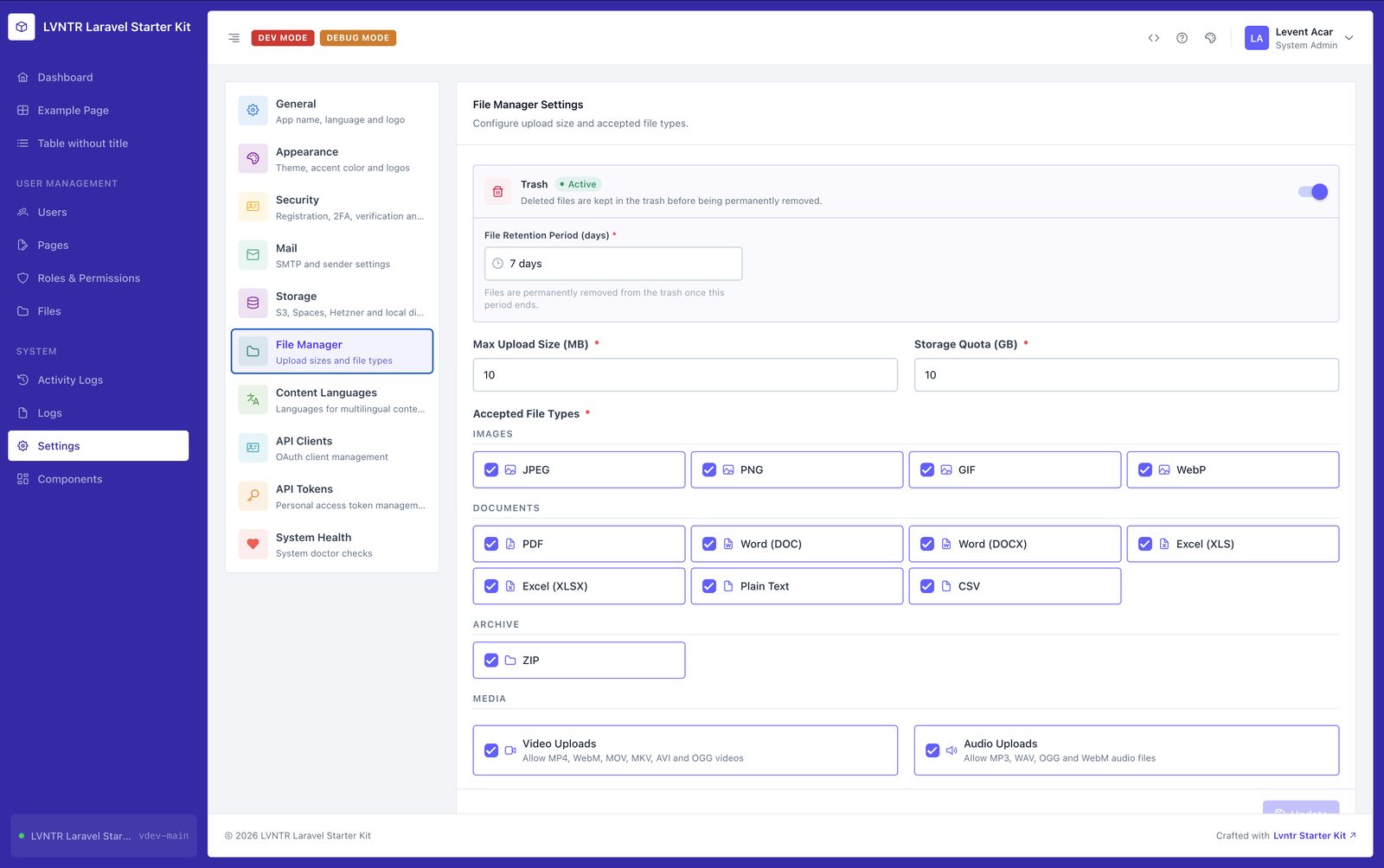1384x868 pixels.
Task: Uncheck the WebP file type
Action: click(1145, 469)
